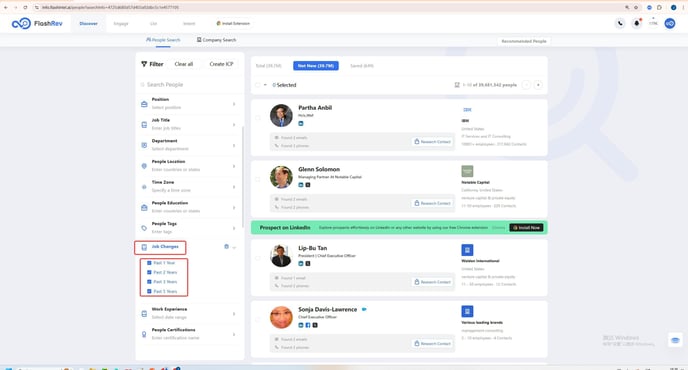Open Glenn Solomon's X (Twitter) icon
The image size is (688, 370).
click(308, 185)
